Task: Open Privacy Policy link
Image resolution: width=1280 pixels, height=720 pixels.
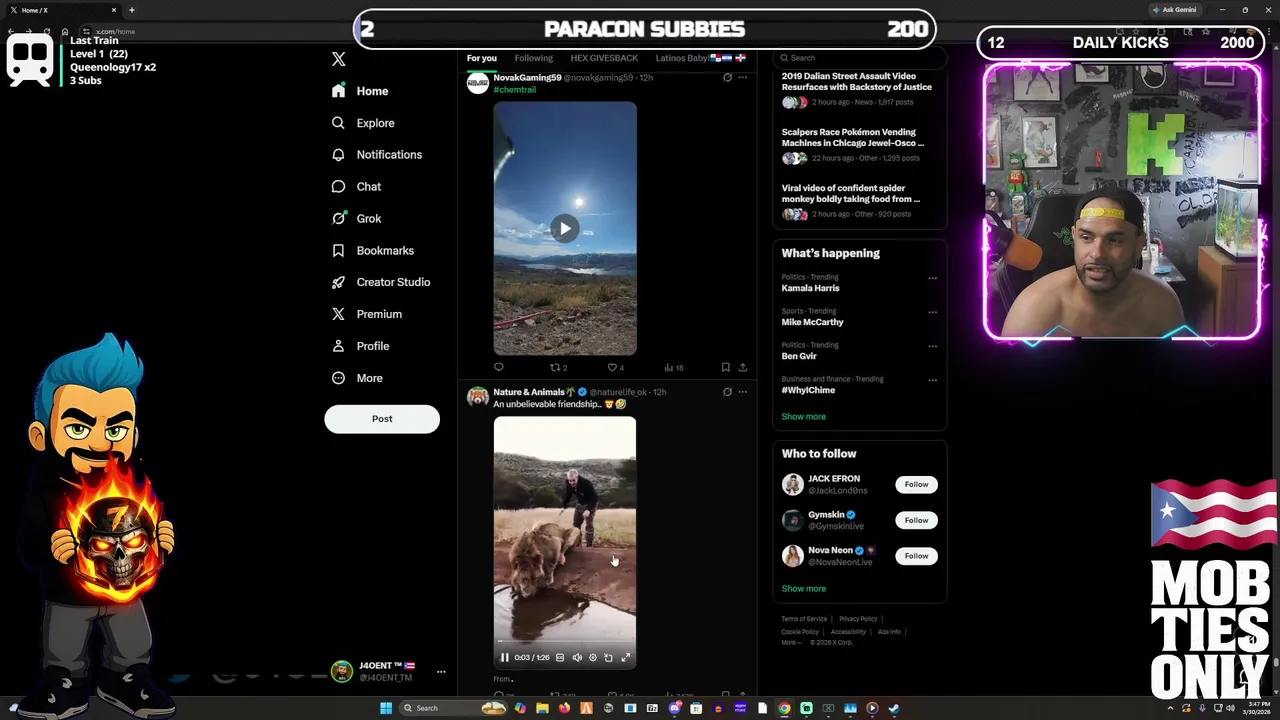Action: (x=858, y=619)
